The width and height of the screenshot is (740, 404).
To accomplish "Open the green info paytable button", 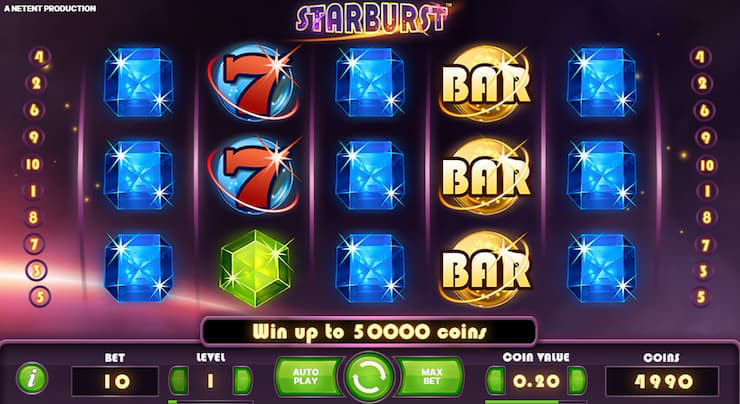I will [x=32, y=378].
